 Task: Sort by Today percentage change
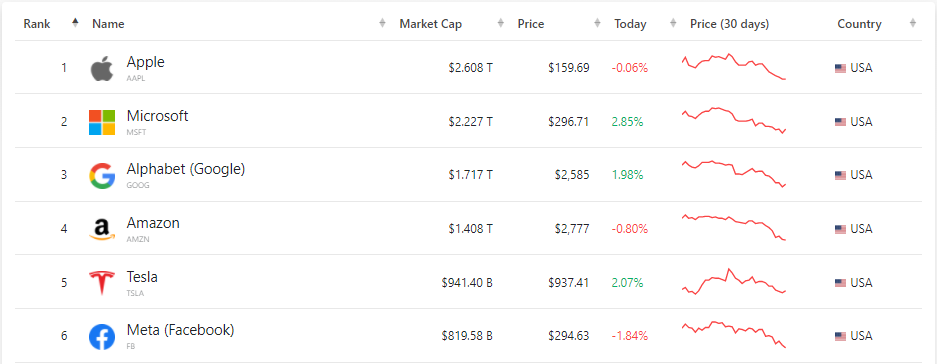point(630,24)
